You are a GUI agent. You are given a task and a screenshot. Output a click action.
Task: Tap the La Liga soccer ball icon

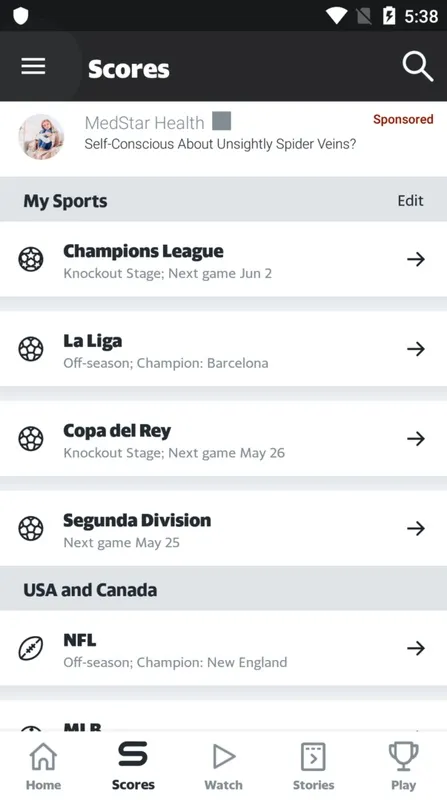31,349
